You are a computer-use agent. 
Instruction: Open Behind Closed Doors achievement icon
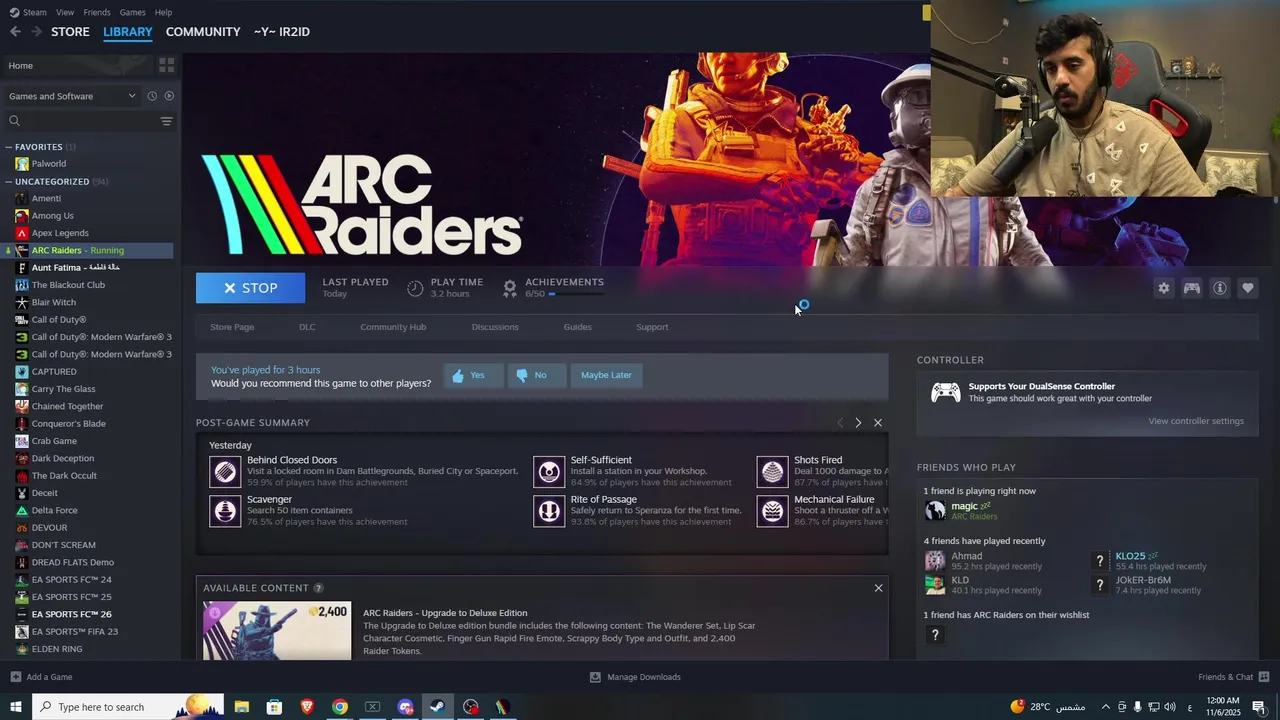225,471
